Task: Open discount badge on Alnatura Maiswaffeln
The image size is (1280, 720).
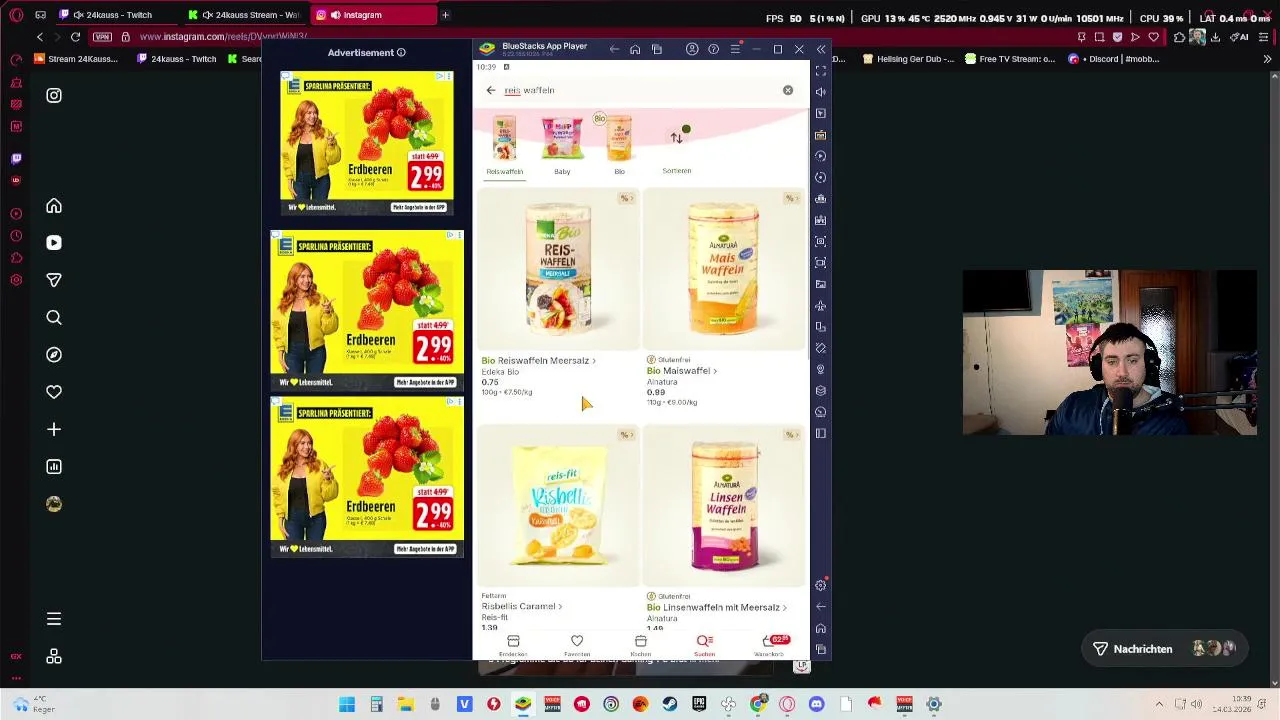Action: [x=792, y=198]
